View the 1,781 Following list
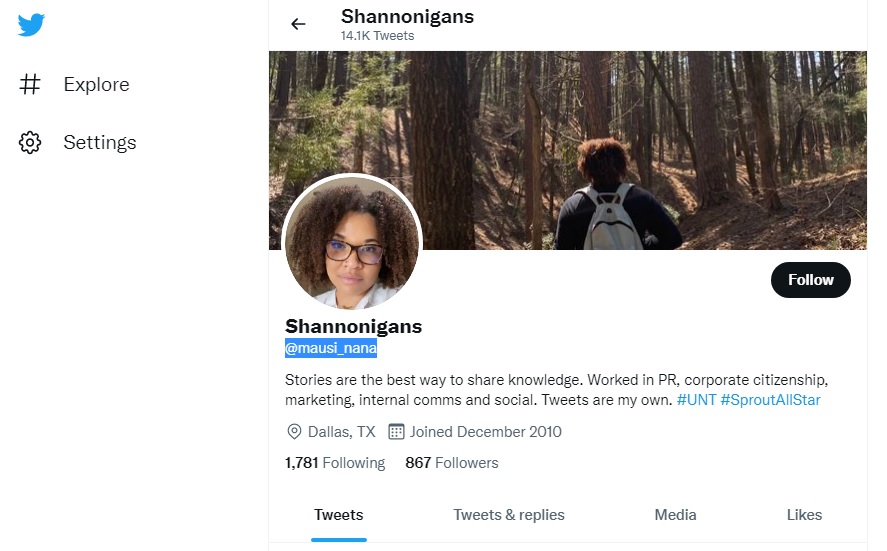Viewport: 887px width, 551px height. tap(335, 463)
